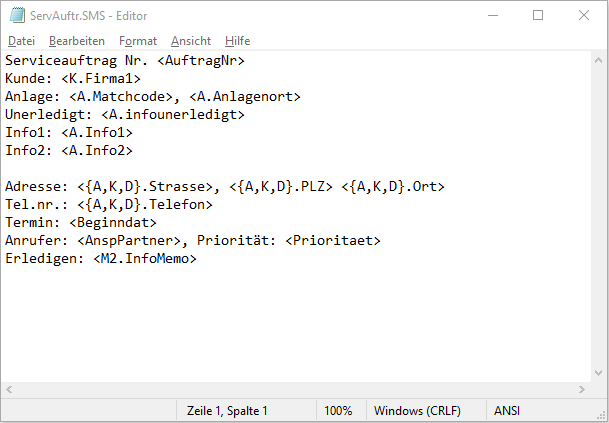
Task: Place cursor in the <AuftragNr> placeholder
Action: [201, 61]
